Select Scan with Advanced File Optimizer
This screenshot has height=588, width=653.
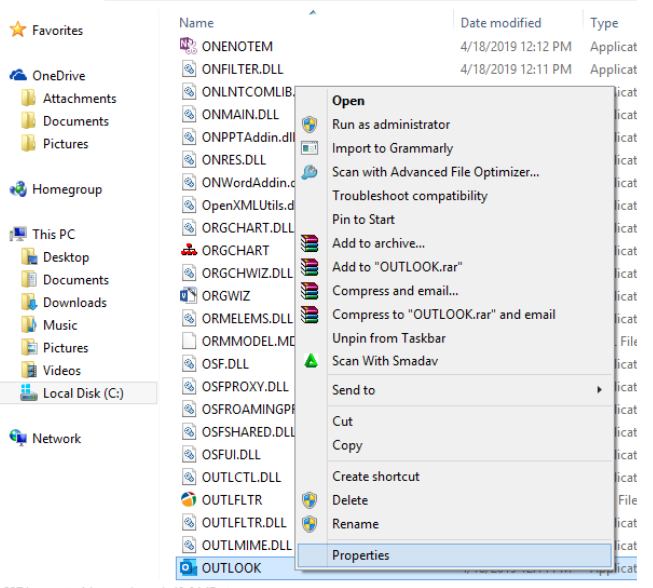pyautogui.click(x=436, y=172)
